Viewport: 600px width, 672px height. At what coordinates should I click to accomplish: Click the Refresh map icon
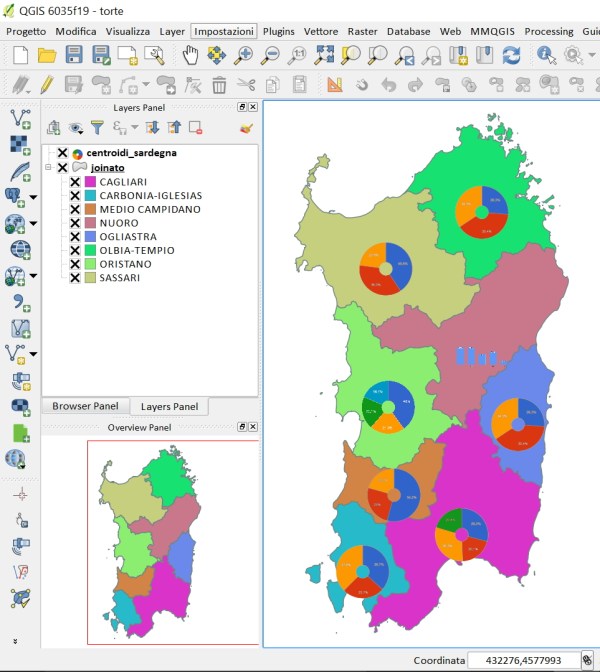[x=511, y=55]
